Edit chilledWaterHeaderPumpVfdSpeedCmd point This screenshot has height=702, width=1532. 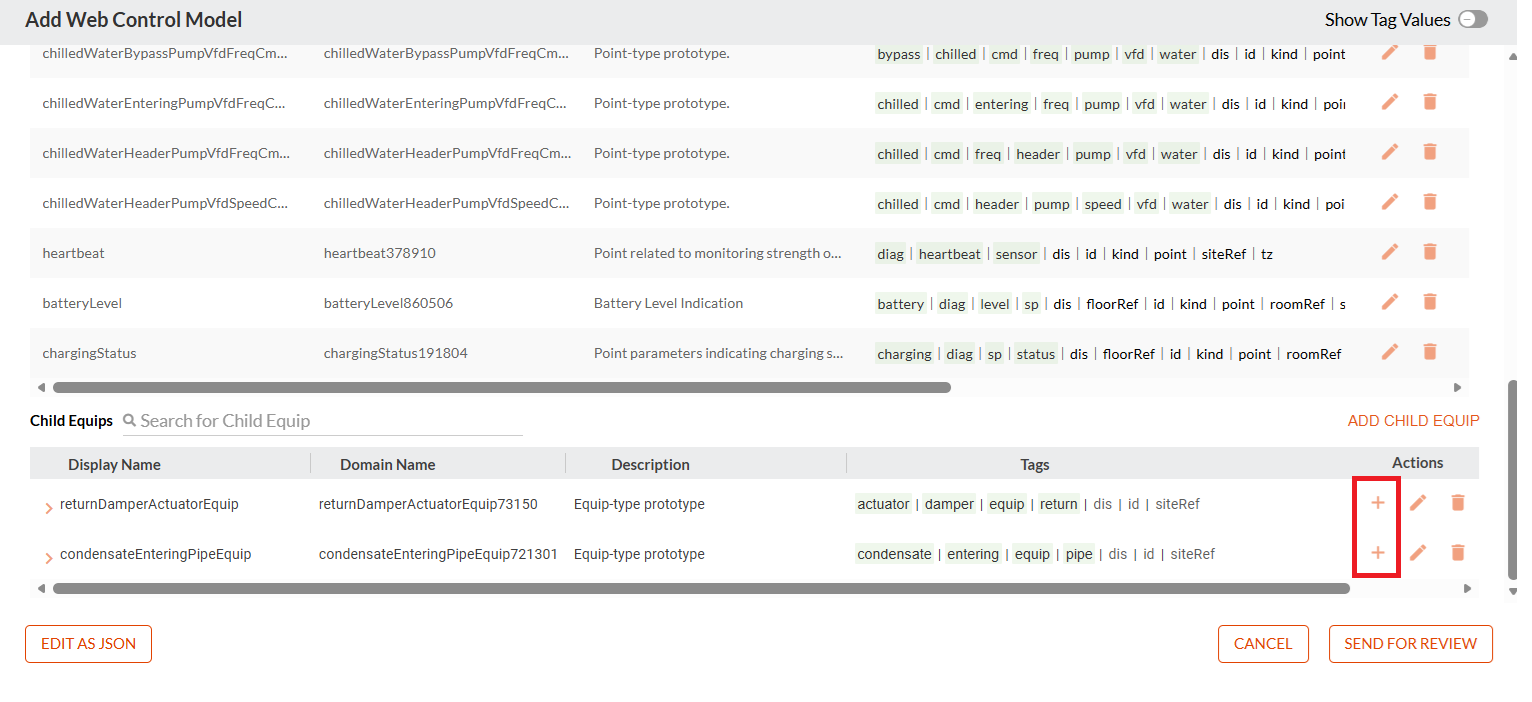click(x=1390, y=202)
